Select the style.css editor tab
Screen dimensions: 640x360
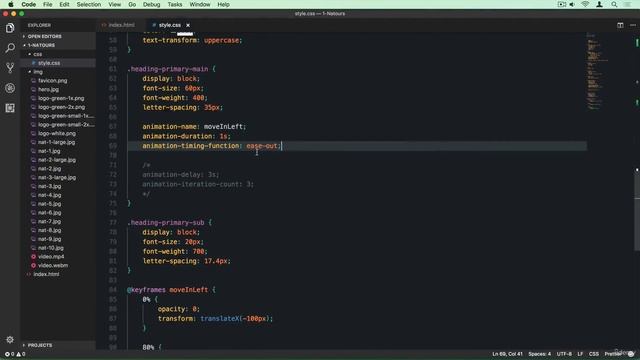(x=170, y=25)
